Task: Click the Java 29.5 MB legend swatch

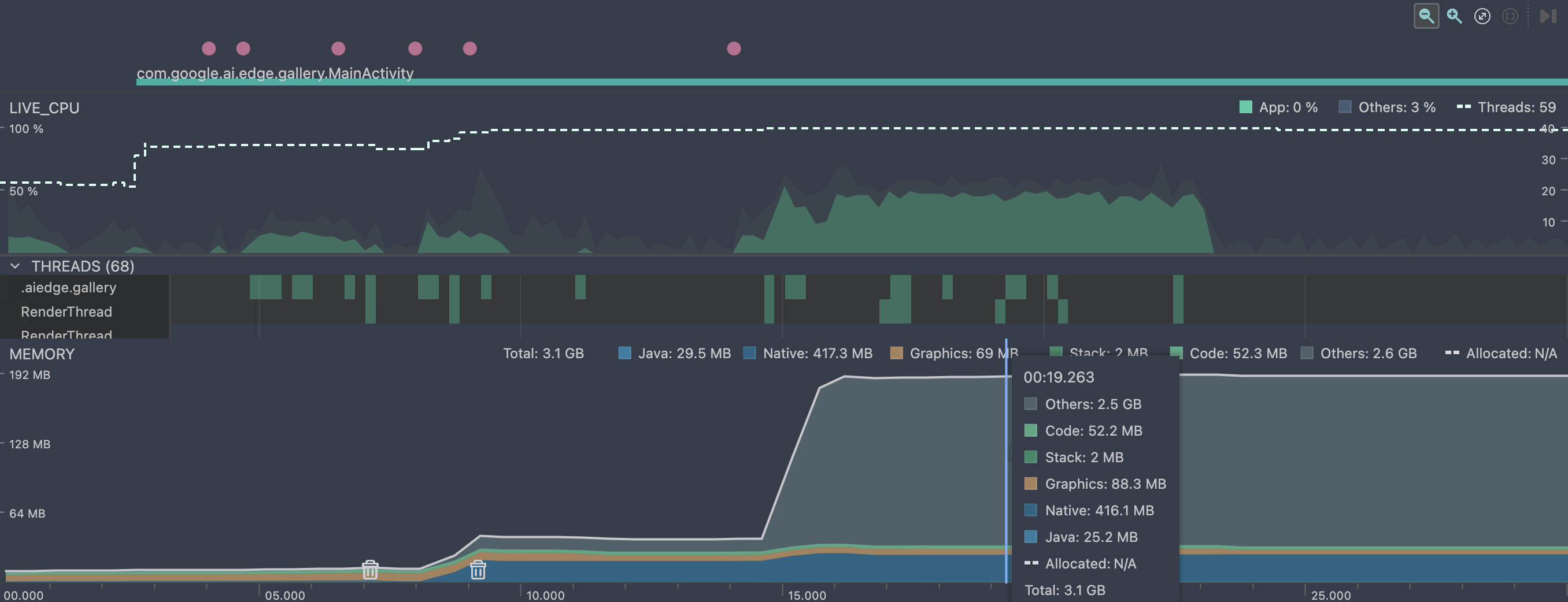Action: (x=624, y=354)
